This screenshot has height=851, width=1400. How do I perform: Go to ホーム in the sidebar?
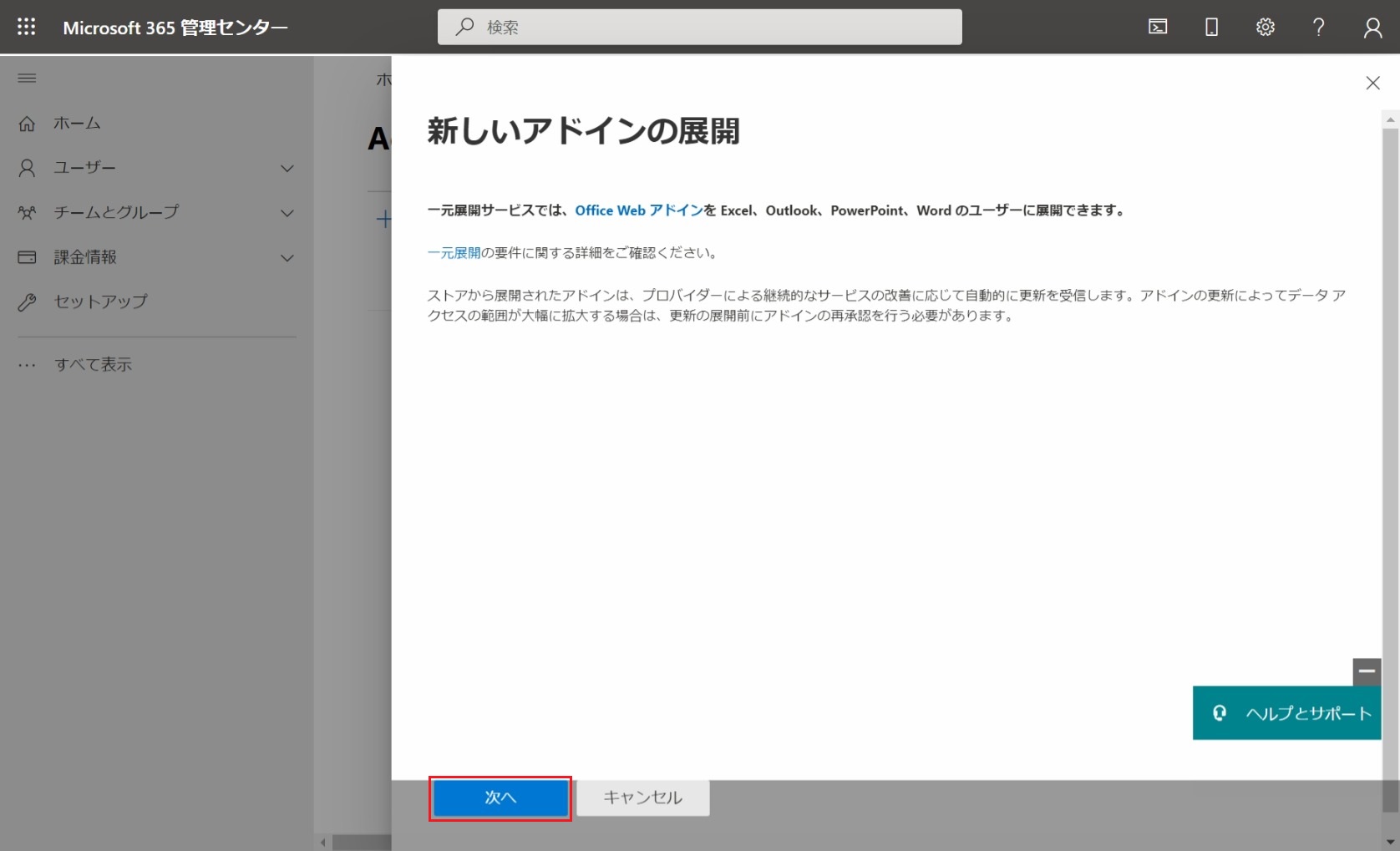point(77,124)
